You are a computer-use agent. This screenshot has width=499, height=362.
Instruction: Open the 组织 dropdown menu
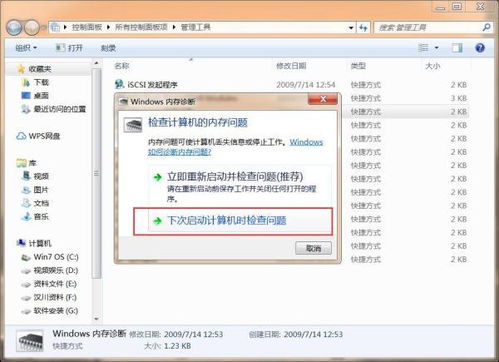(26, 48)
